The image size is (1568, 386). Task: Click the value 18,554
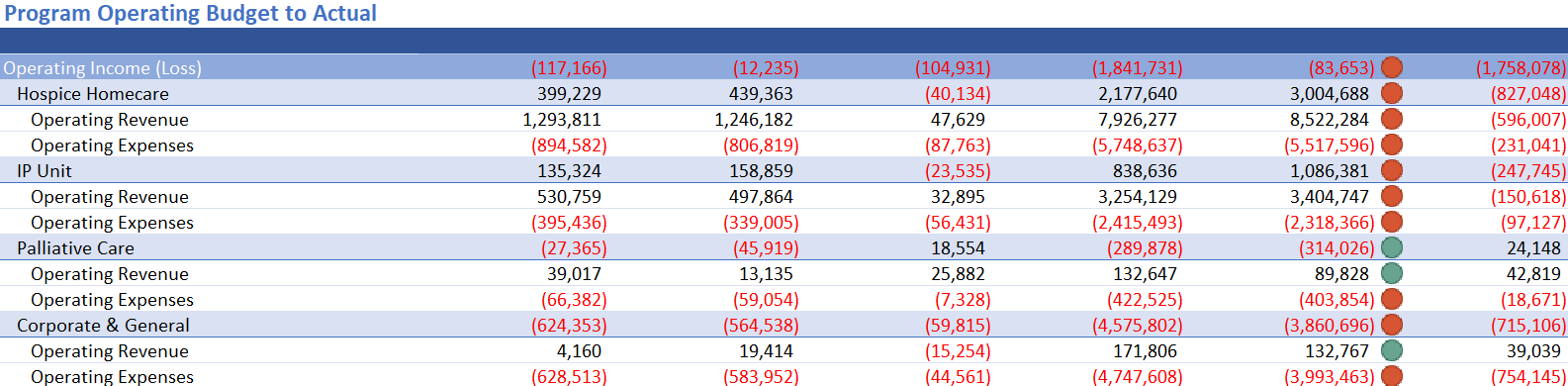click(958, 248)
